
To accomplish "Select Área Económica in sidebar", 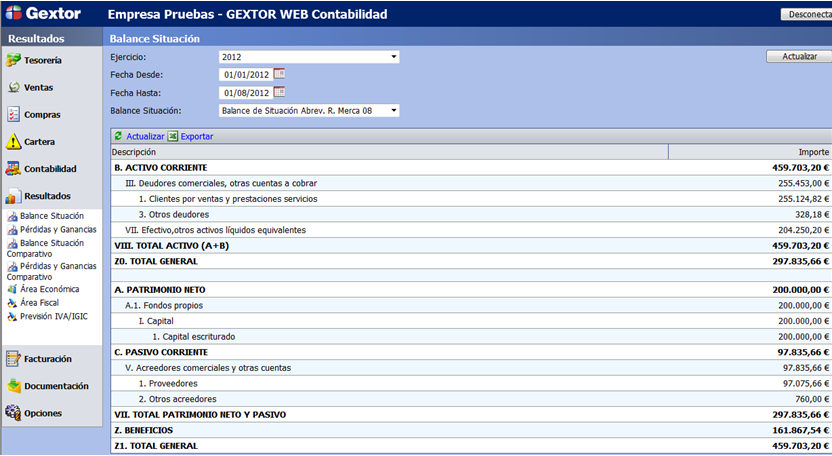I will point(49,289).
